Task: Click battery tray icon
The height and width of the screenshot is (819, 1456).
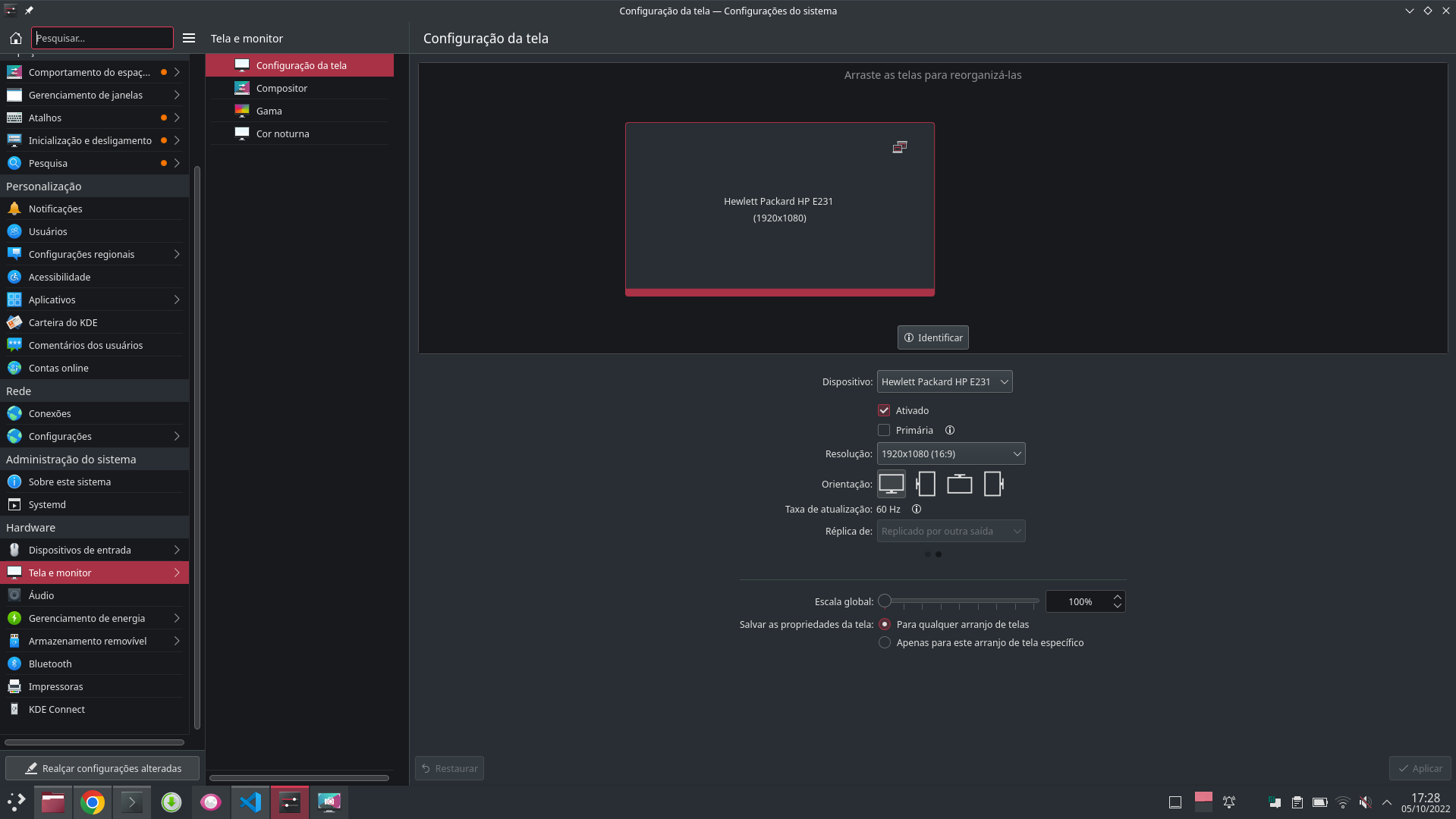Action: tap(1320, 802)
